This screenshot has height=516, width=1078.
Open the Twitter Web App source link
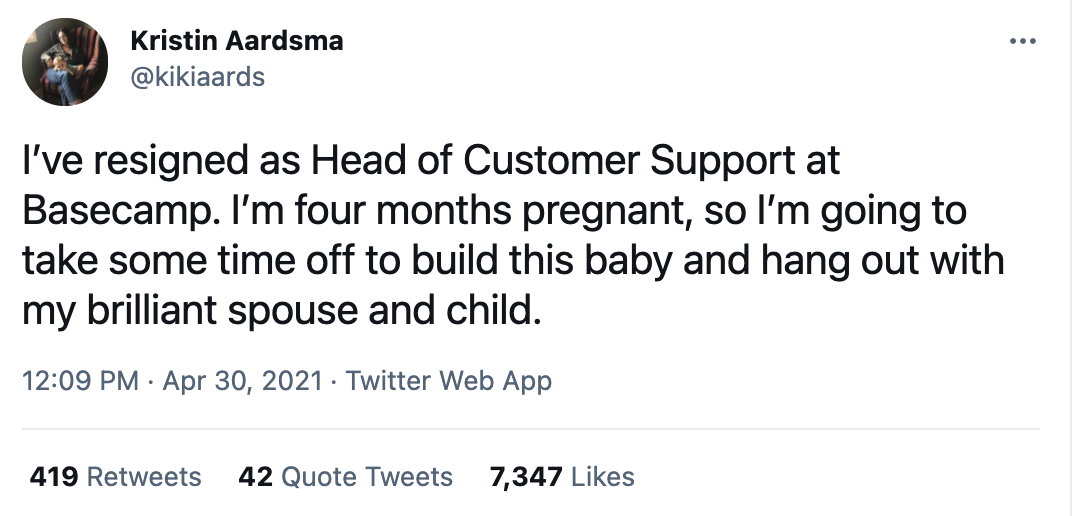(448, 381)
